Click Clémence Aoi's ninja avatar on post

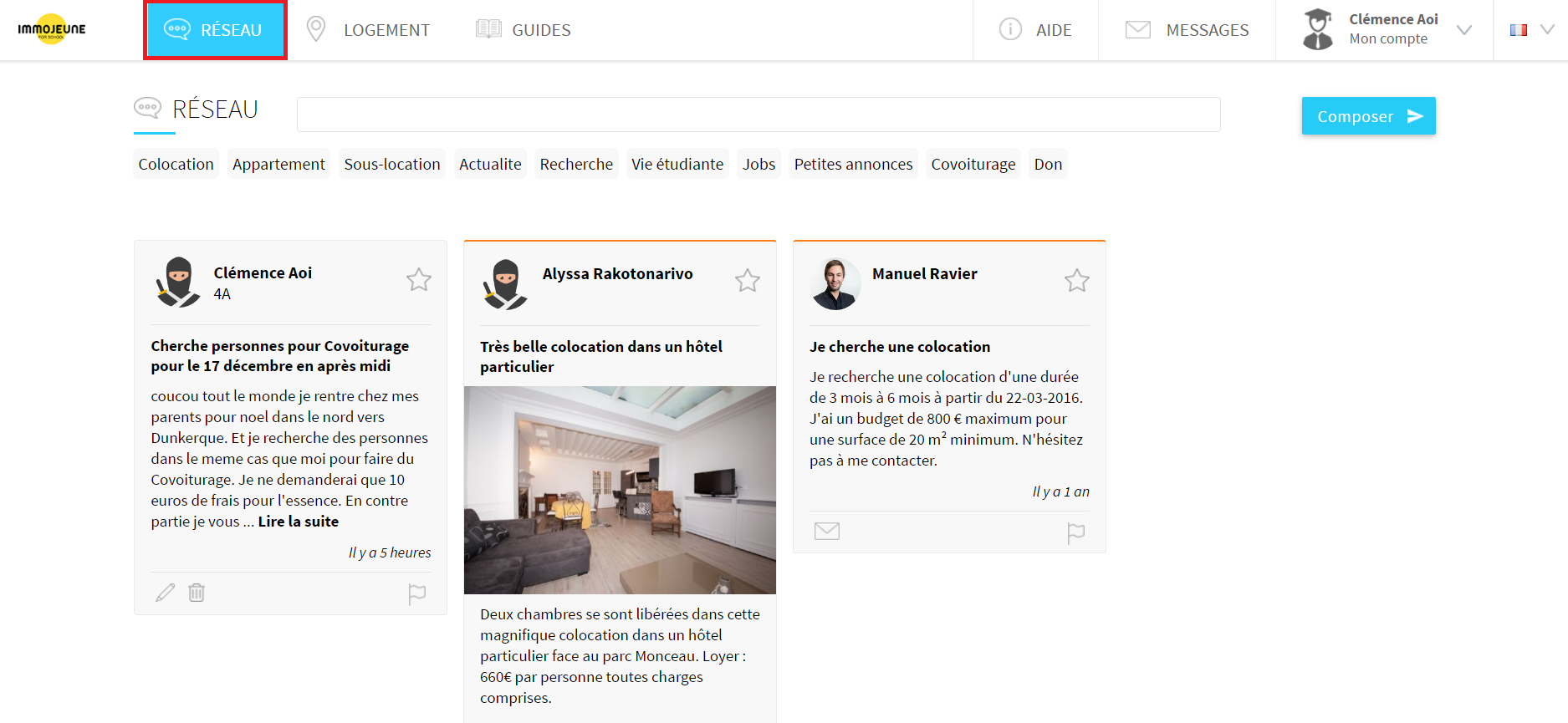click(x=177, y=283)
